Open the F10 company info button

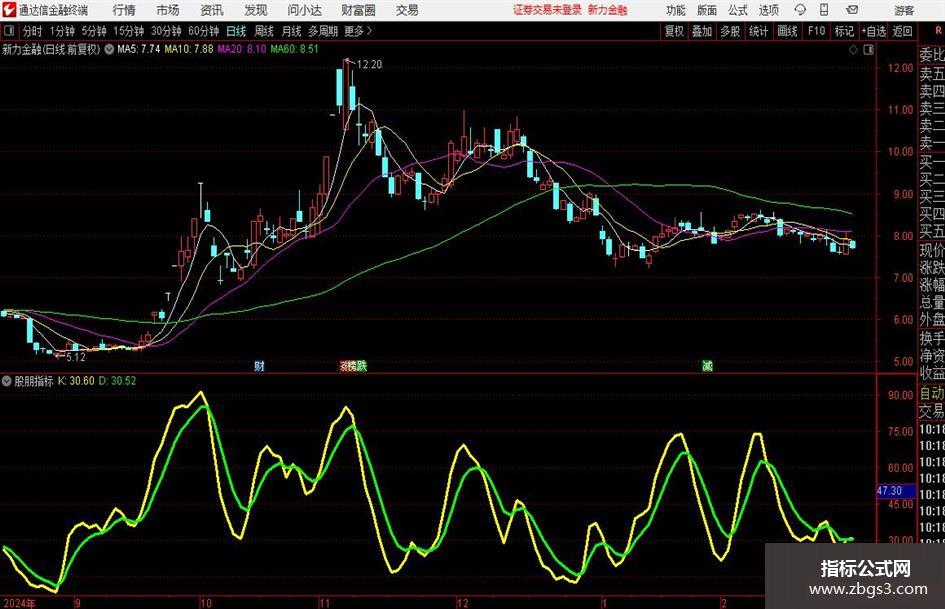[816, 31]
